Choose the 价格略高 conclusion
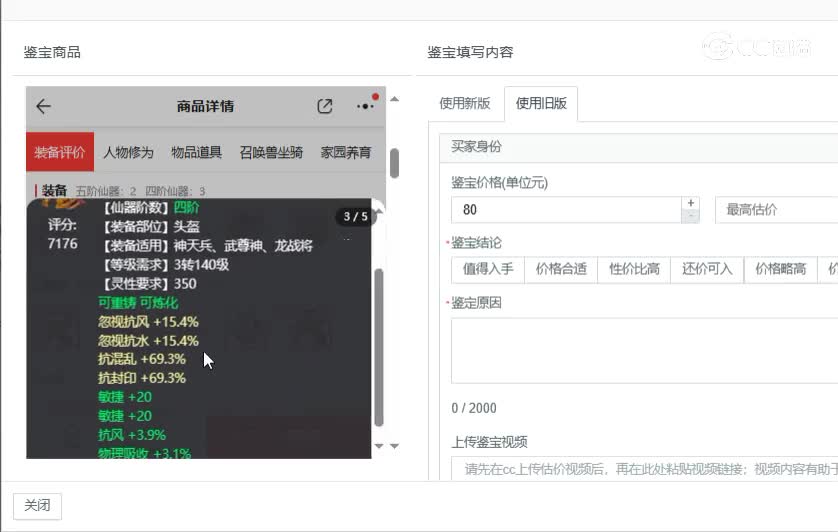The width and height of the screenshot is (838, 532). point(780,269)
